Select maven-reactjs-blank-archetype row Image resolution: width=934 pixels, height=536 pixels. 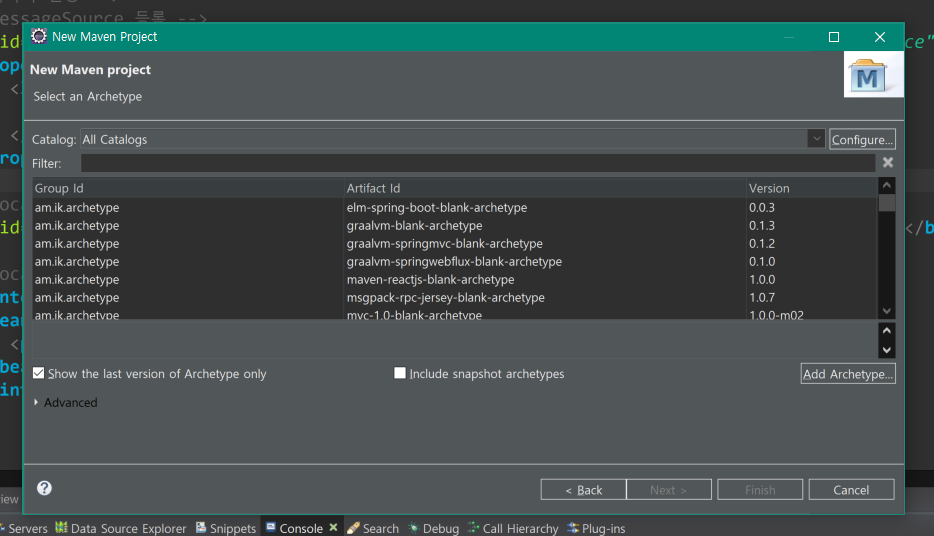[454, 279]
